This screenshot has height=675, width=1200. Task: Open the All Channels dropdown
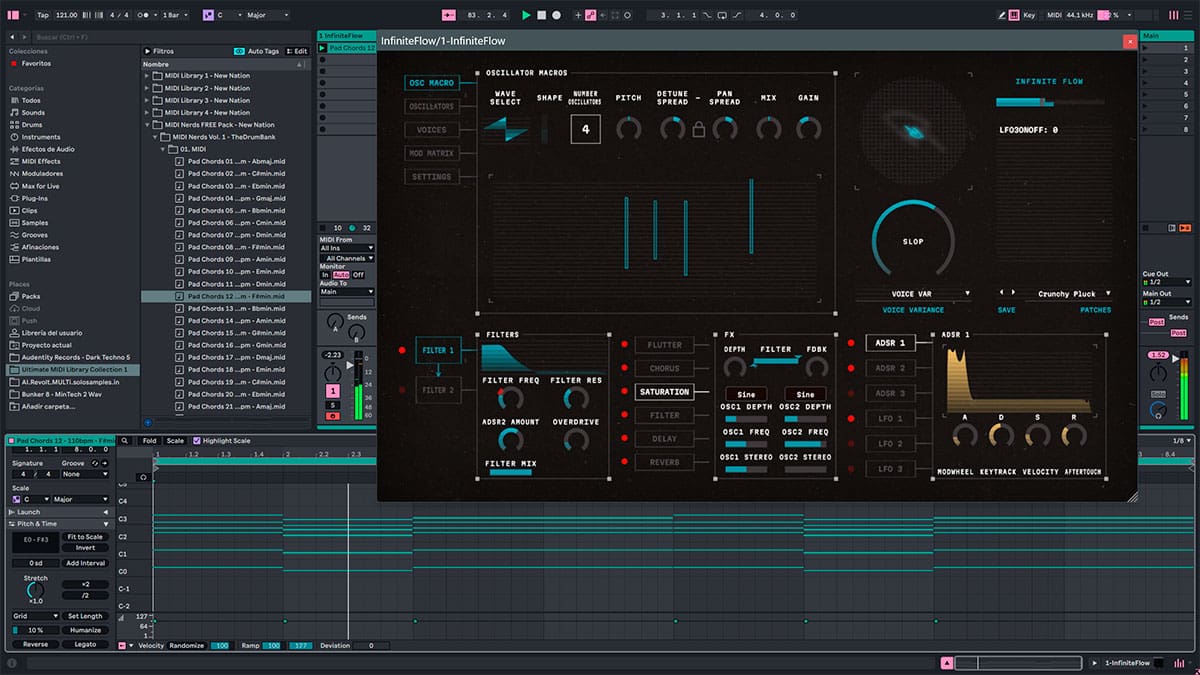click(347, 258)
